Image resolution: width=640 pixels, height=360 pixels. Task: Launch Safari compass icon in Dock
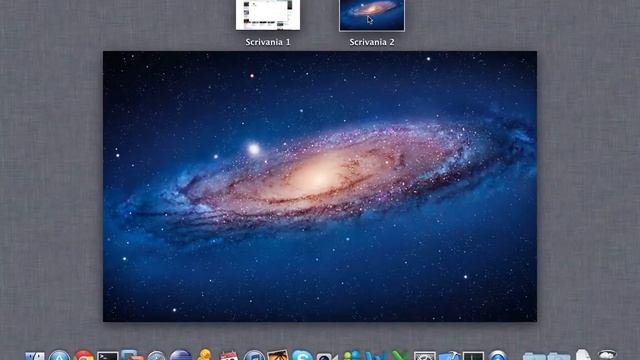coord(156,356)
